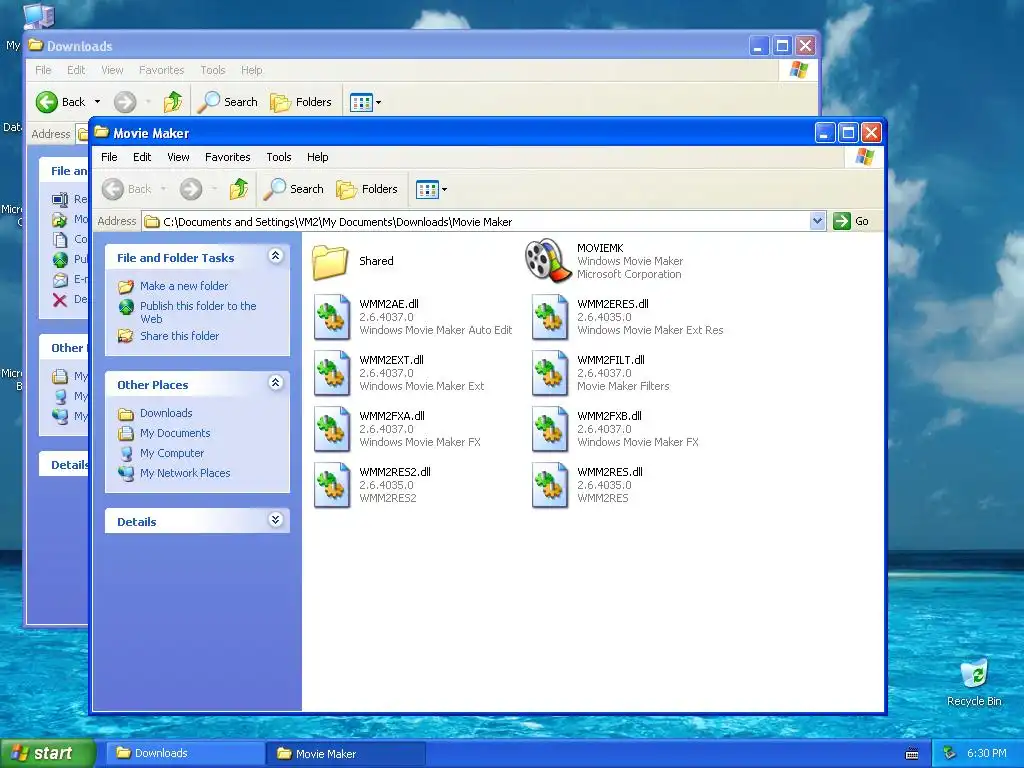Screen dimensions: 1024x768
Task: Click Up one level in Movie Maker toolbar
Action: point(238,189)
